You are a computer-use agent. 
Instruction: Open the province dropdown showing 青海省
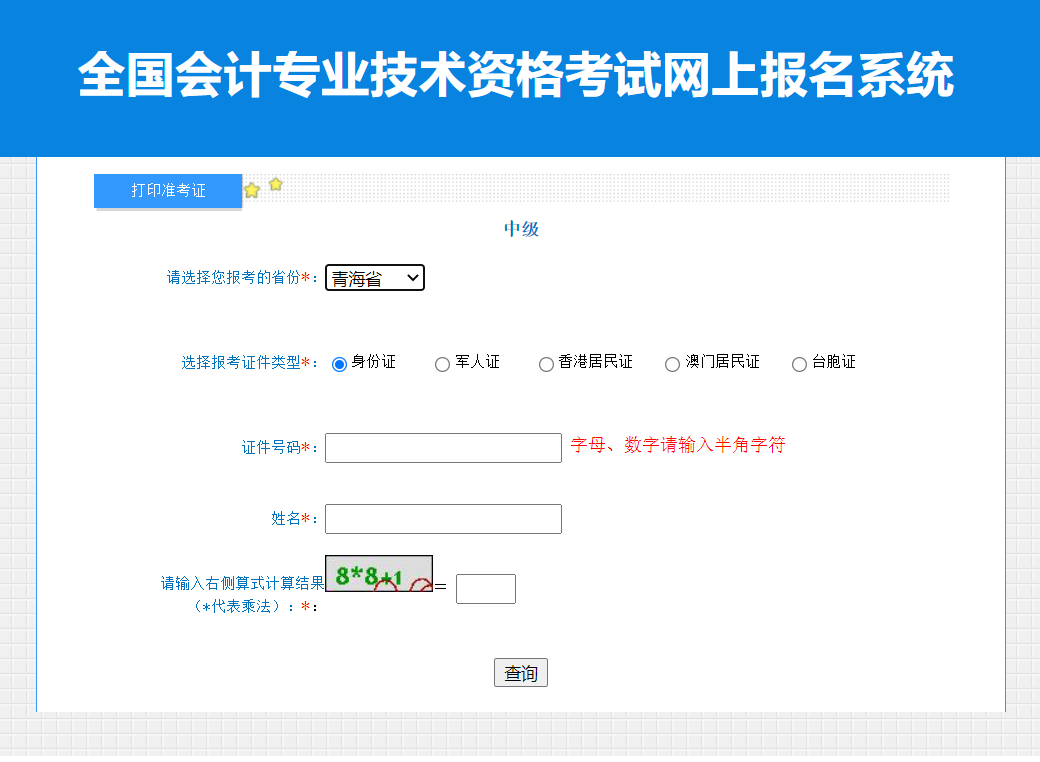pos(374,277)
